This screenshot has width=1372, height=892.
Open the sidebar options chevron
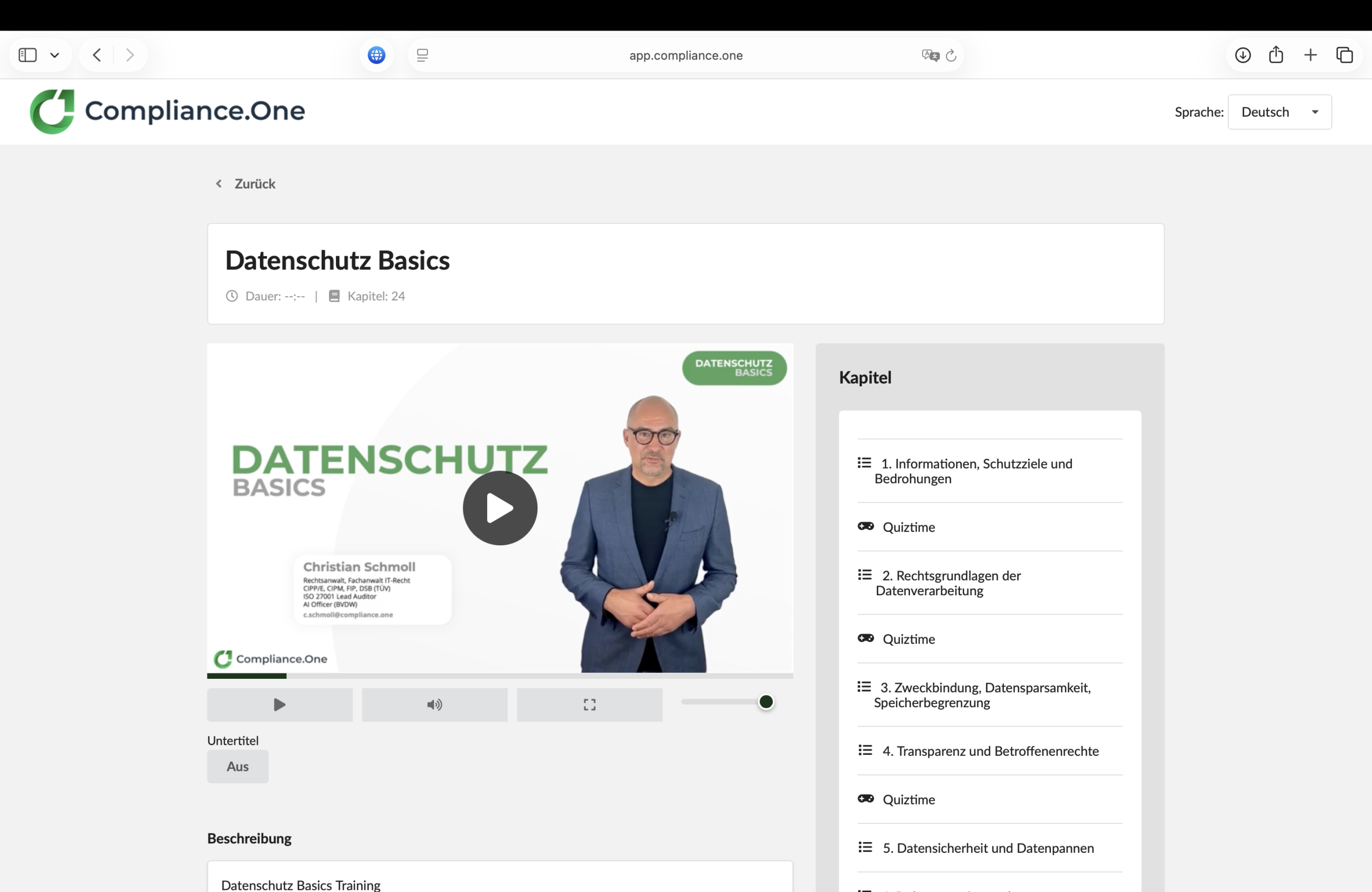point(55,55)
